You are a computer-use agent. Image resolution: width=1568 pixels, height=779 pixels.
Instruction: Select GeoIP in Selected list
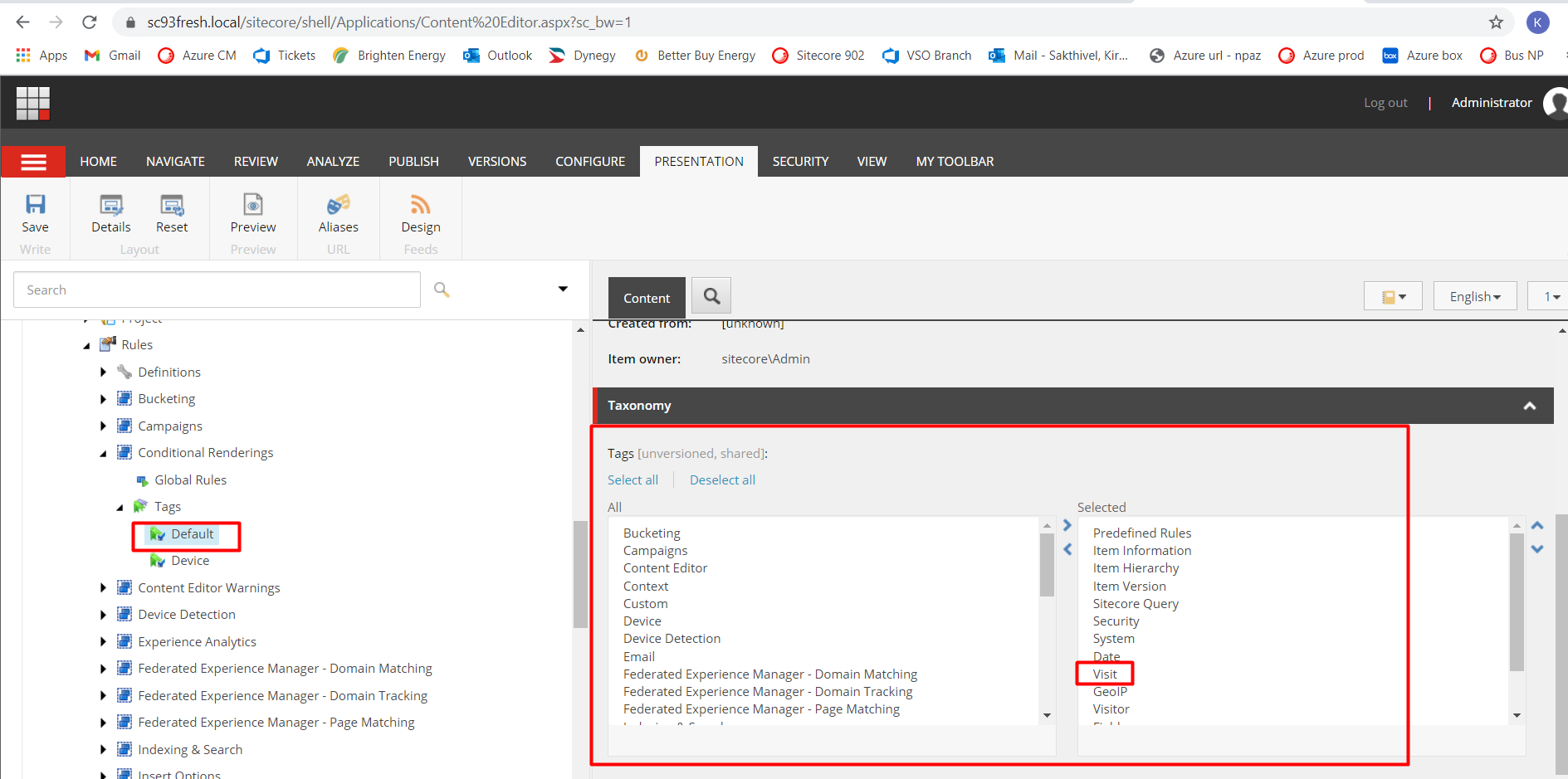point(1110,692)
